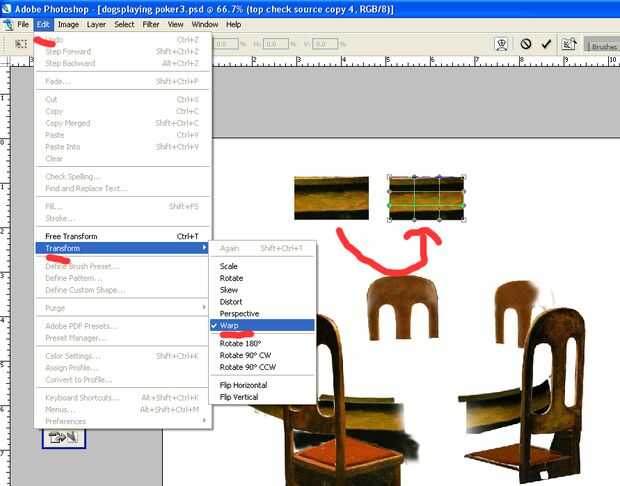This screenshot has width=620, height=486.
Task: Click the warp mesh bottom-right corner handle
Action: tap(464, 219)
